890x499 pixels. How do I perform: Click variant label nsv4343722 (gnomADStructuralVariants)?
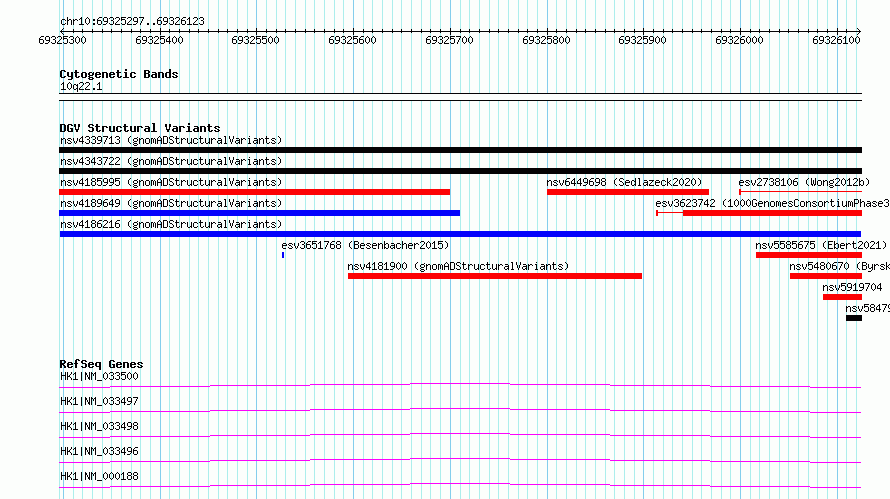click(x=171, y=161)
